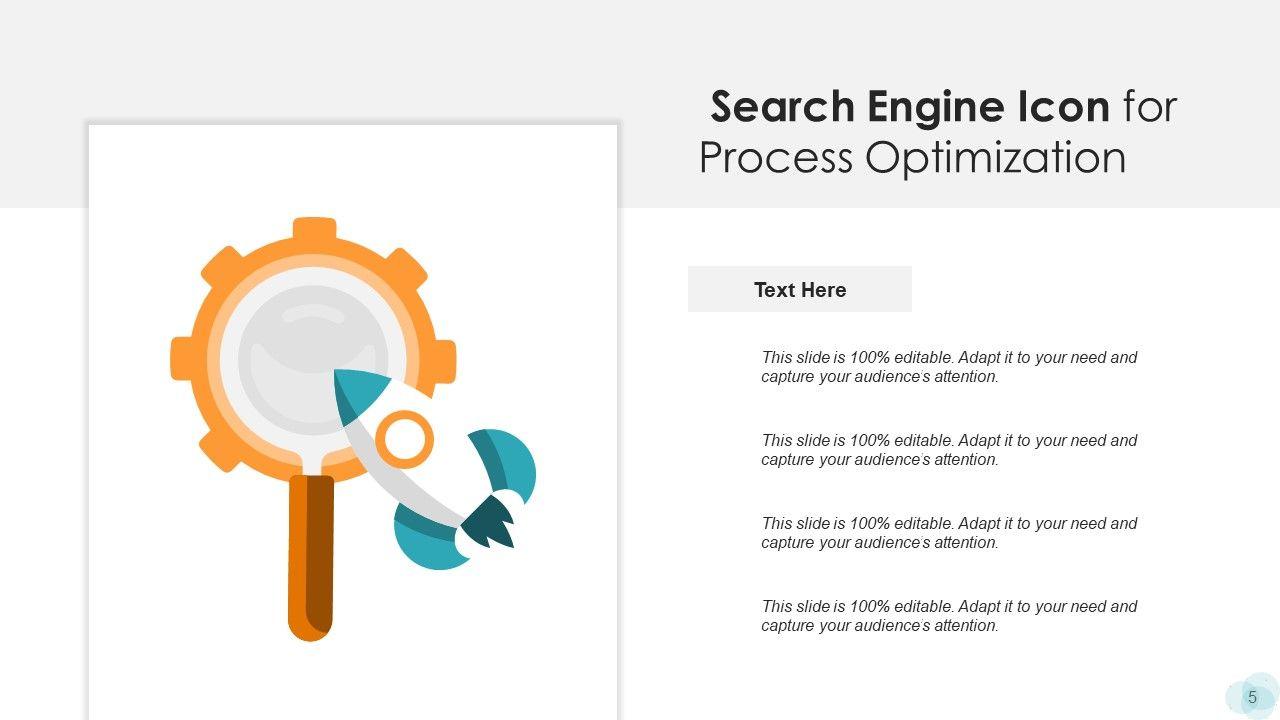Select the rocket's upper-right teal fin
Screen dimensions: 1280x720
[x=508, y=462]
